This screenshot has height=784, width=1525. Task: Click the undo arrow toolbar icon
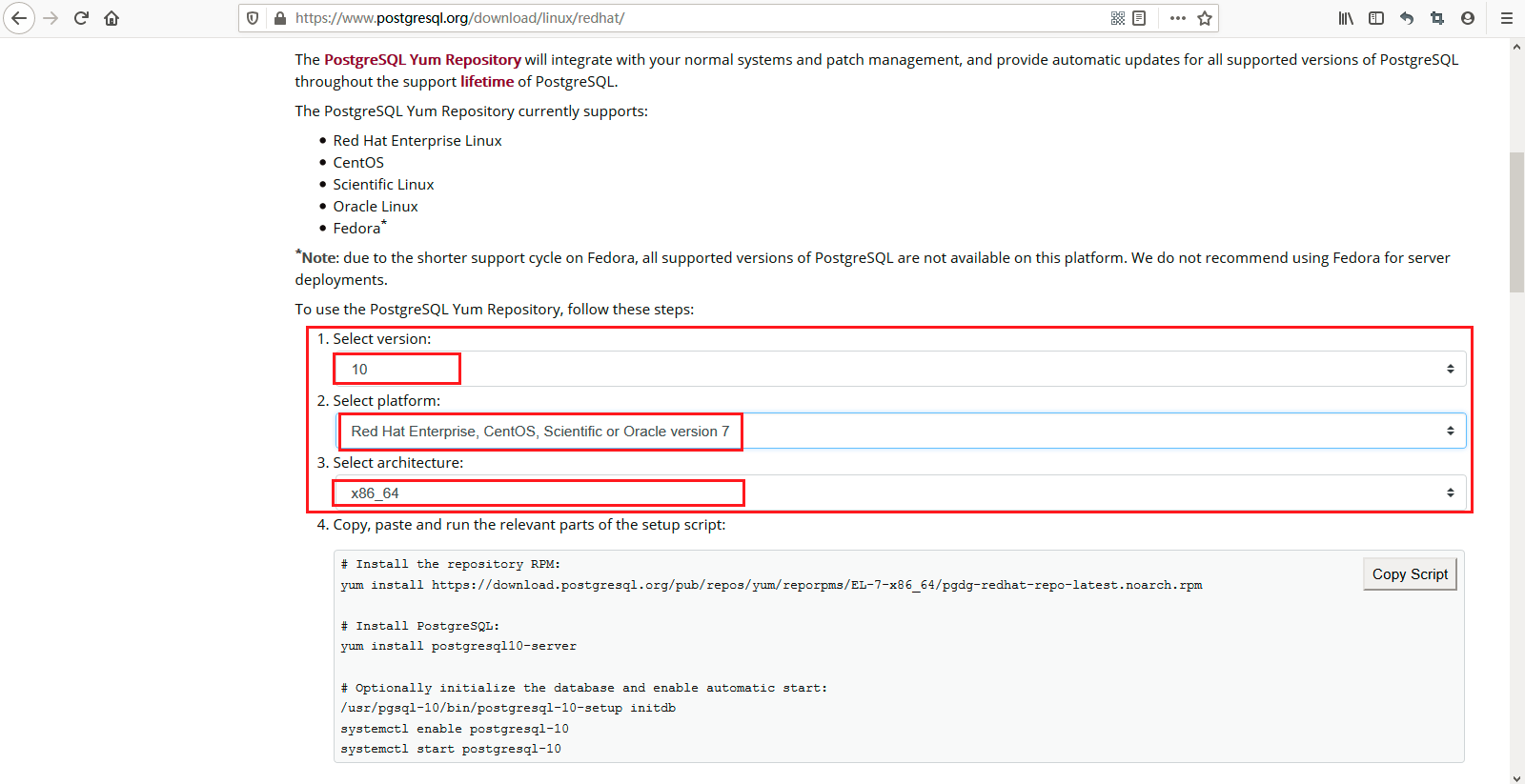coord(1407,18)
